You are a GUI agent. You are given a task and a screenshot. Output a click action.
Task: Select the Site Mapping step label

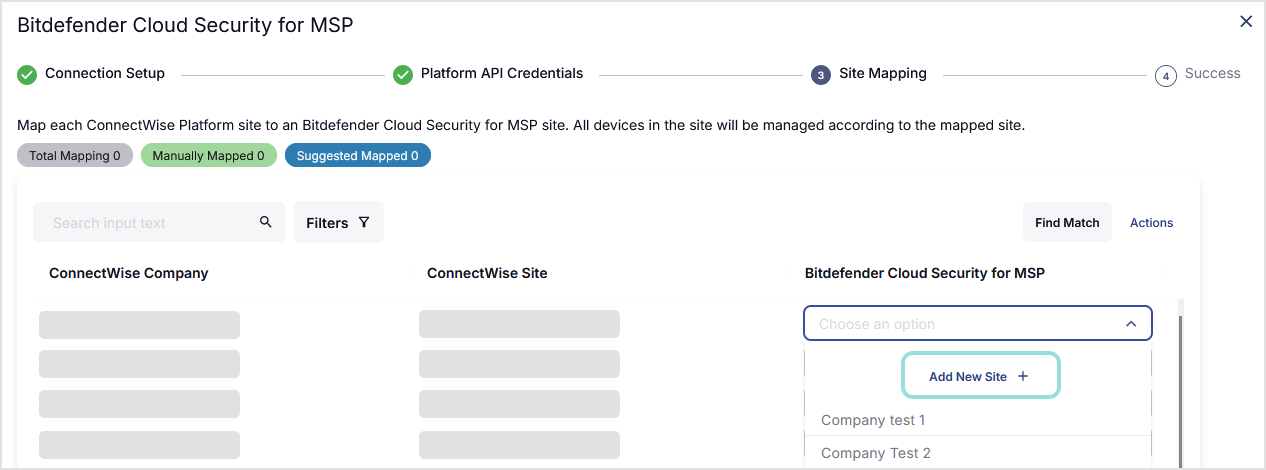tap(883, 73)
